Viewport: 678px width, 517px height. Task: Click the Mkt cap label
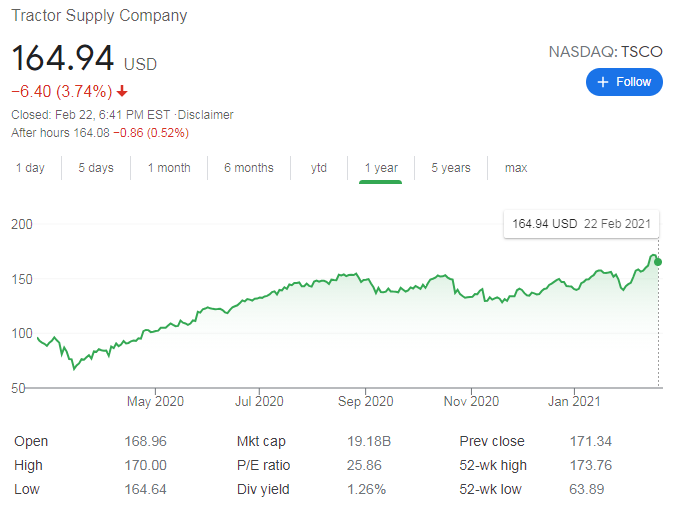pos(261,441)
